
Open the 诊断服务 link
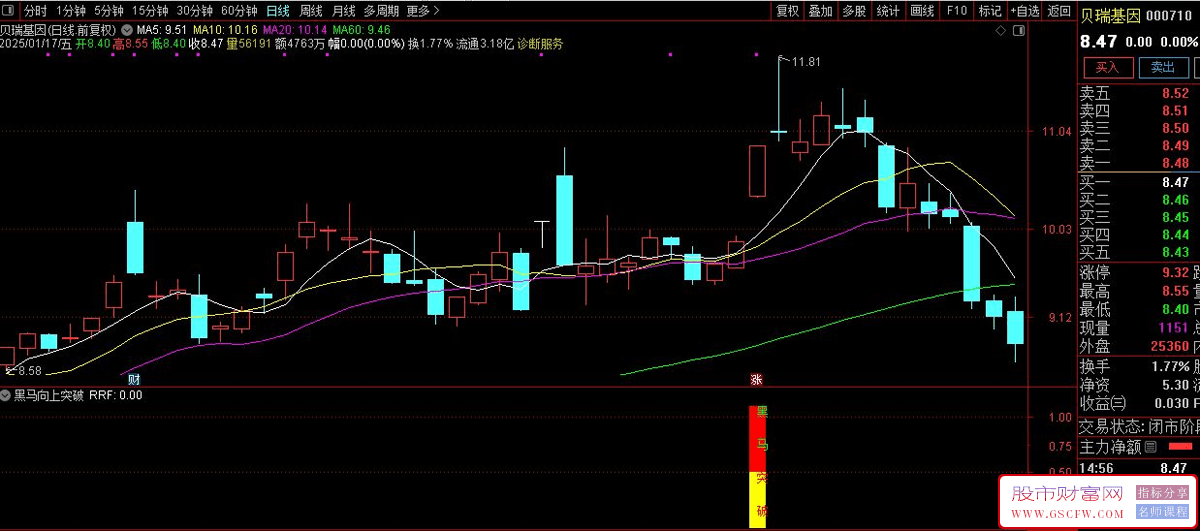point(540,44)
